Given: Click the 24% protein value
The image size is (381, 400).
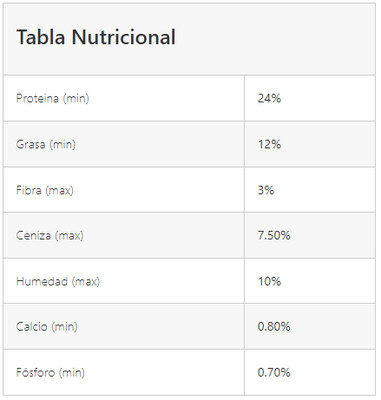Looking at the screenshot, I should (x=269, y=98).
